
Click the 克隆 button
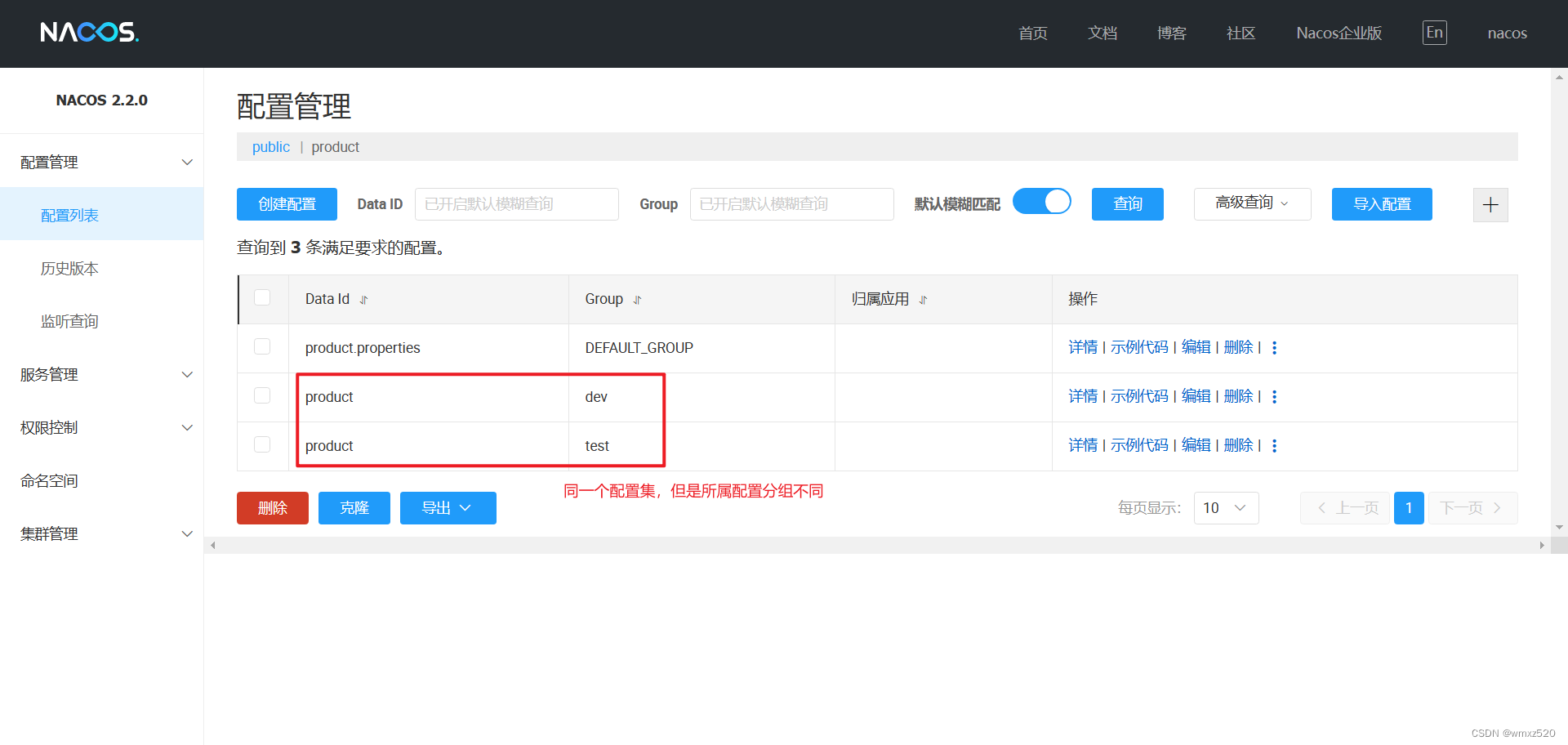click(x=354, y=508)
